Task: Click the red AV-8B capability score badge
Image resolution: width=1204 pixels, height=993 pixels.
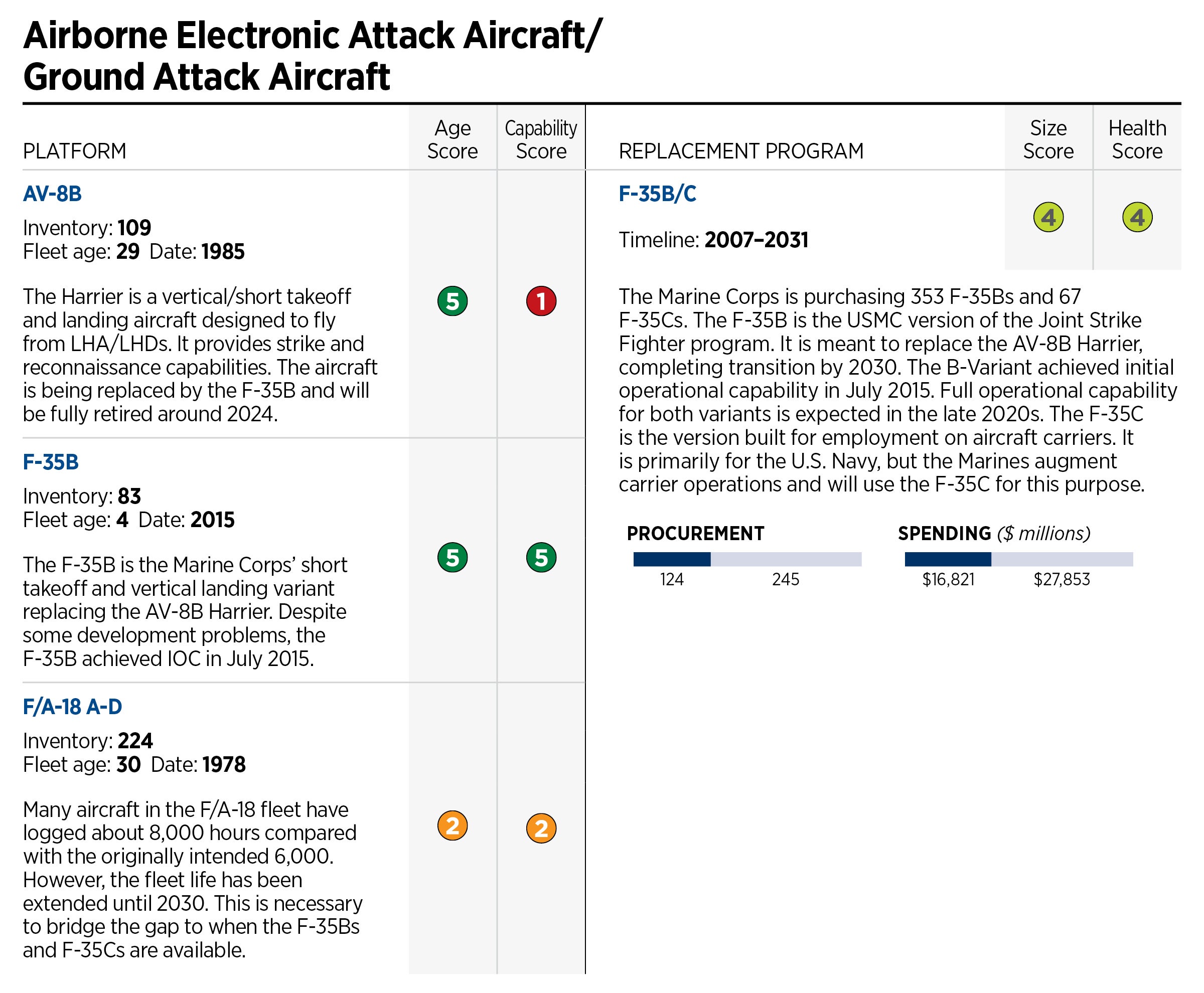Action: click(541, 301)
